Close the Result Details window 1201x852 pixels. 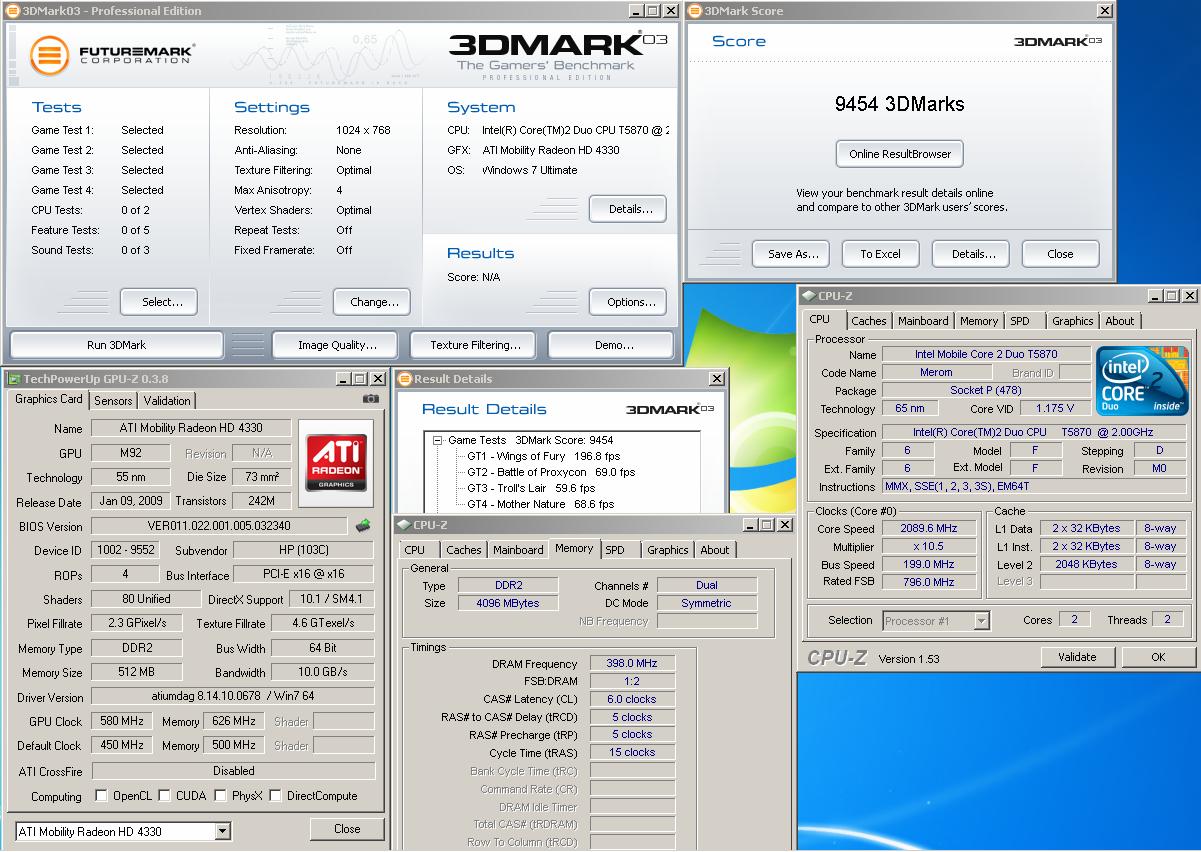click(717, 379)
